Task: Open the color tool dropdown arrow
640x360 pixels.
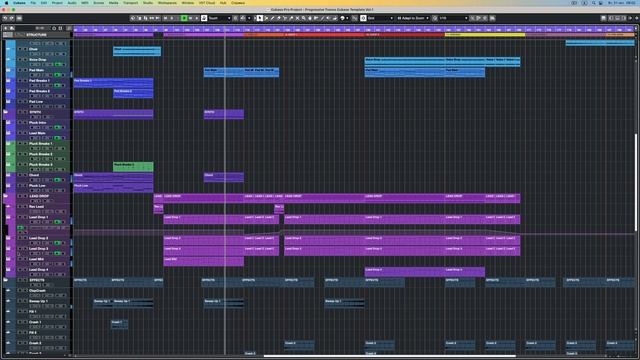Action: (347, 18)
